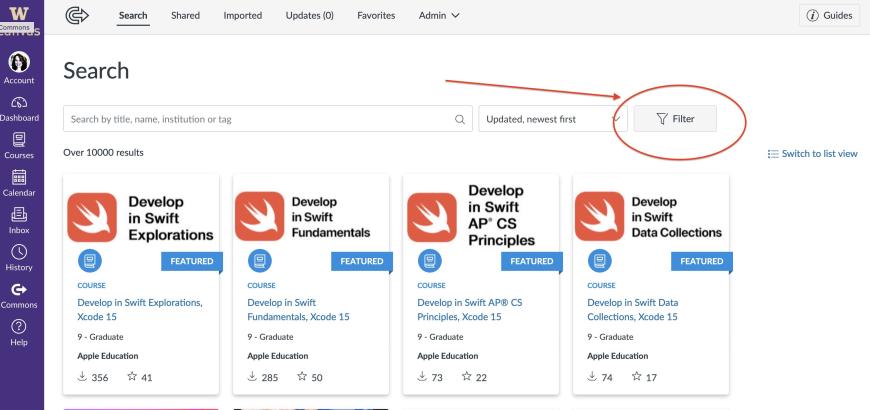Open the Updates (0) tab
The image size is (870, 410).
(310, 16)
